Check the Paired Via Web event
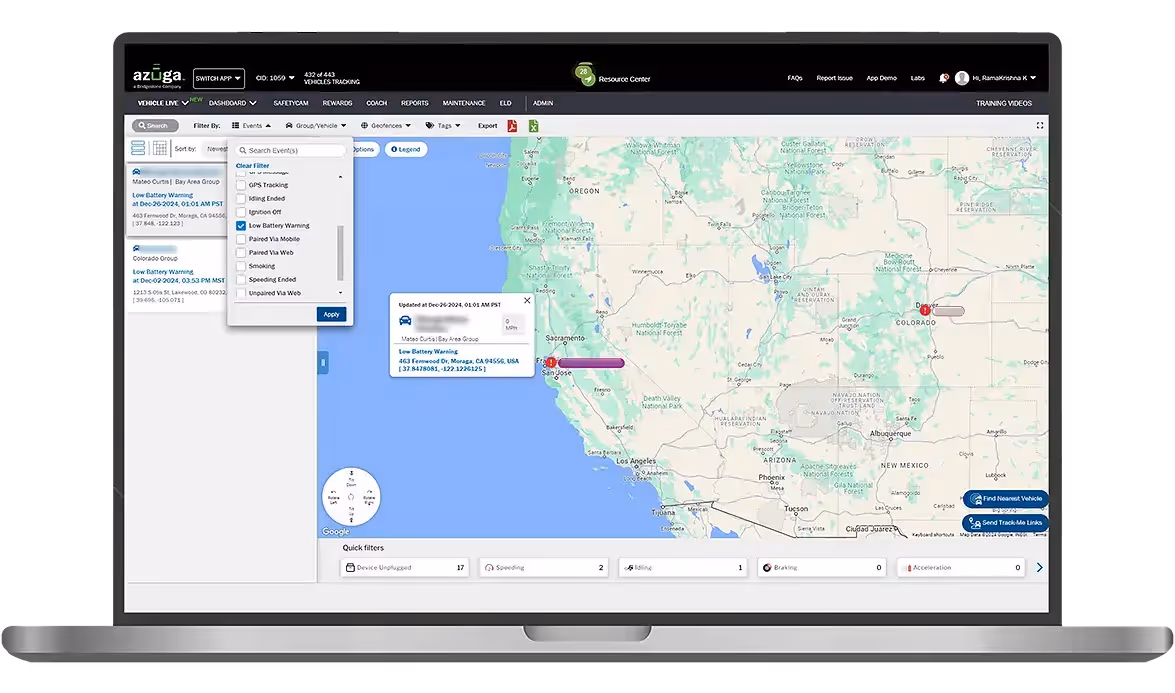Screen dimensions: 1175x693 click(x=241, y=252)
